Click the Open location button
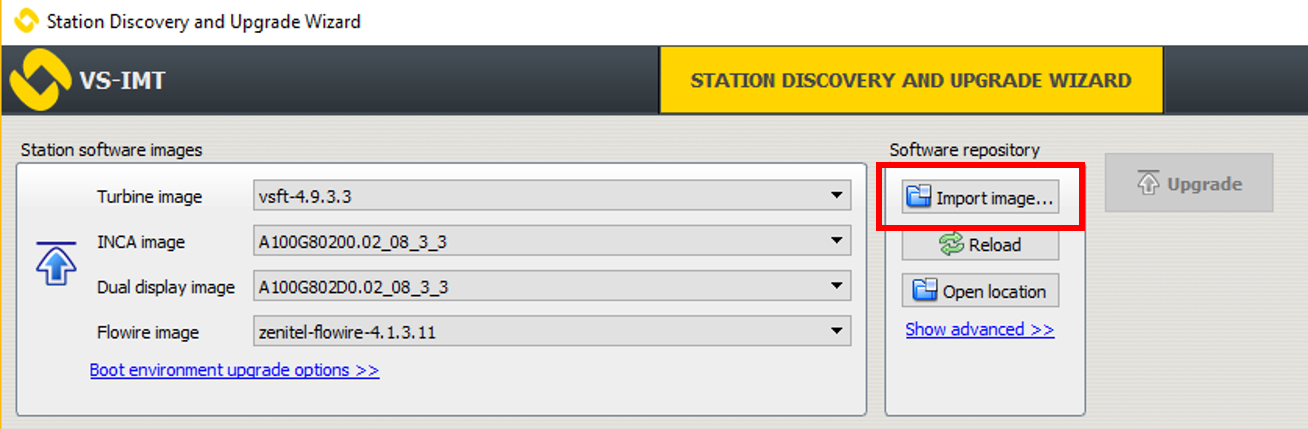The width and height of the screenshot is (1308, 429). 980,292
